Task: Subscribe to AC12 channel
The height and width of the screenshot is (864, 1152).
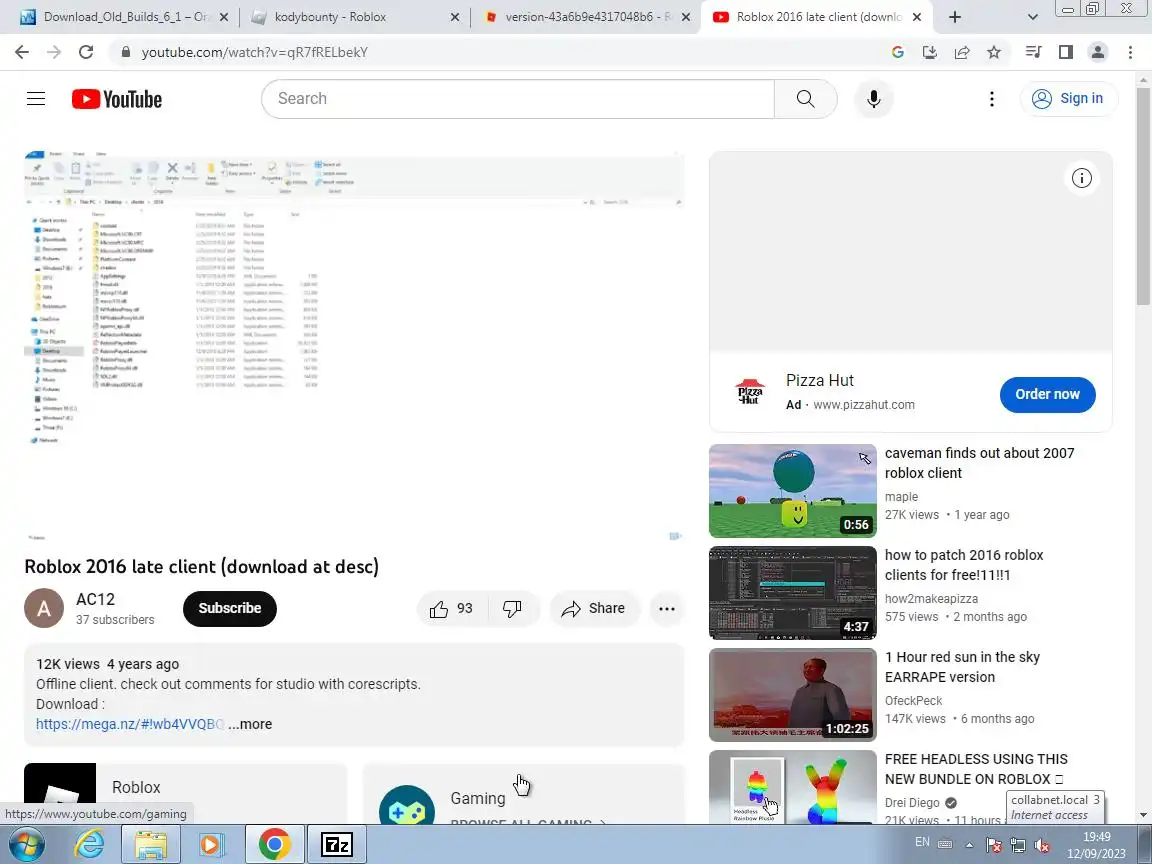Action: click(x=230, y=608)
